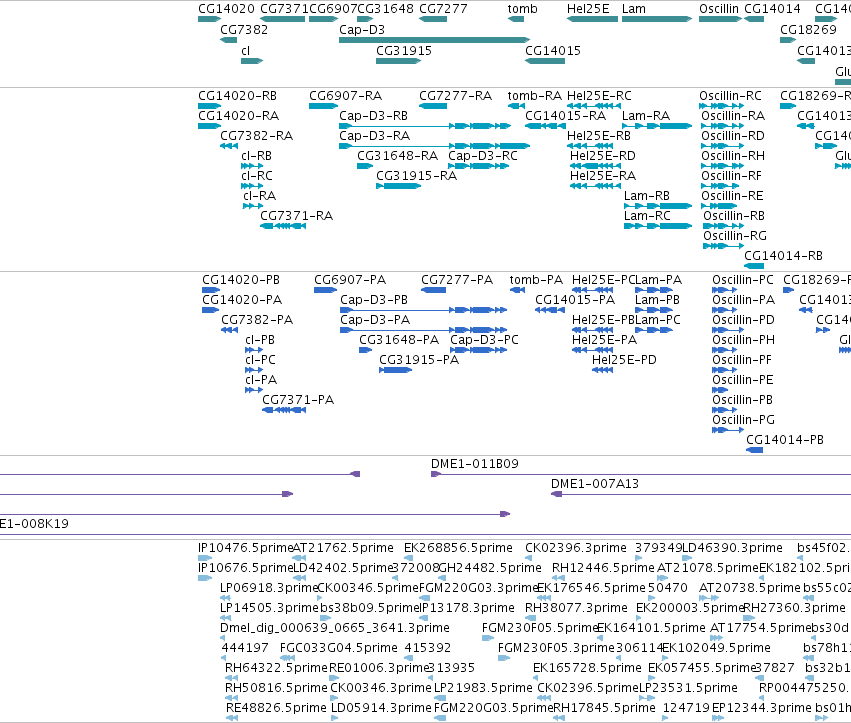Click the CG7277 gene label
Screen dimensions: 851x723
tap(443, 9)
